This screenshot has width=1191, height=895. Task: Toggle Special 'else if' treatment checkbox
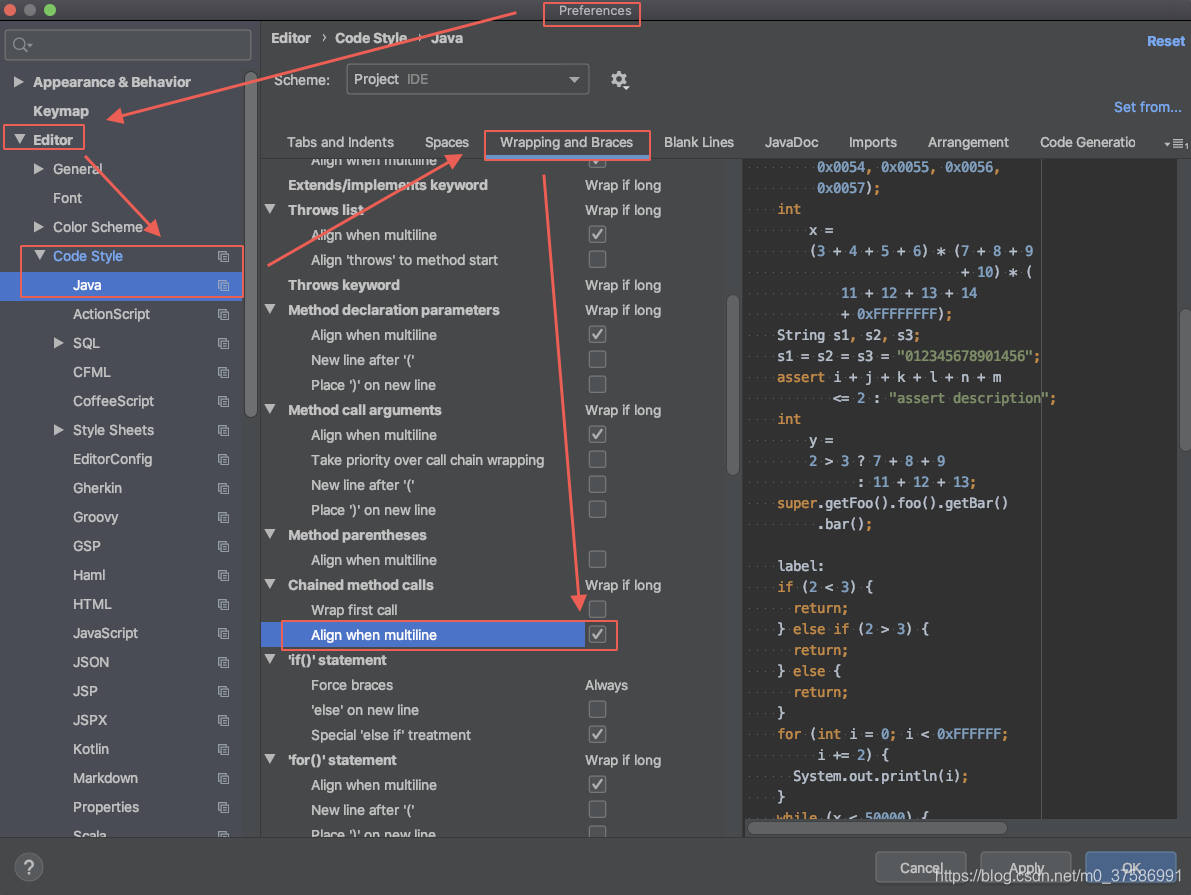(x=598, y=734)
